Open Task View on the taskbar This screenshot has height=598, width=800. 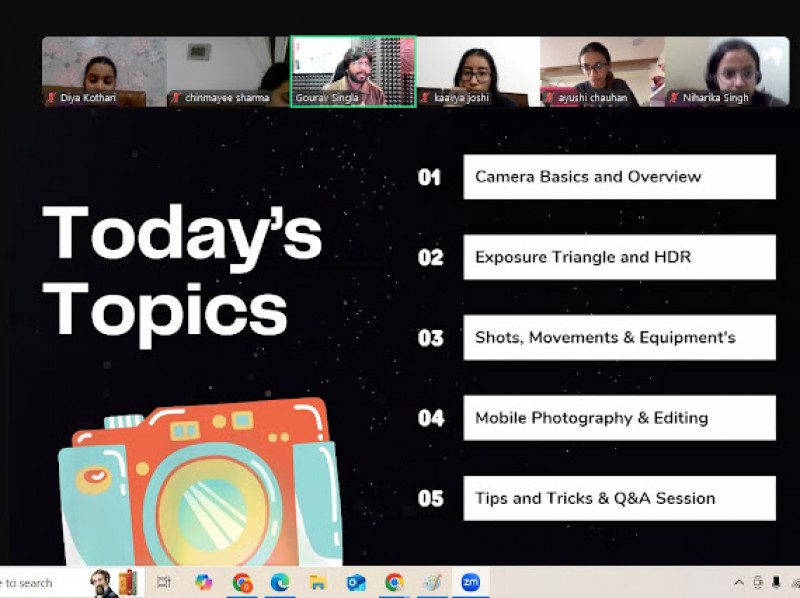[165, 582]
